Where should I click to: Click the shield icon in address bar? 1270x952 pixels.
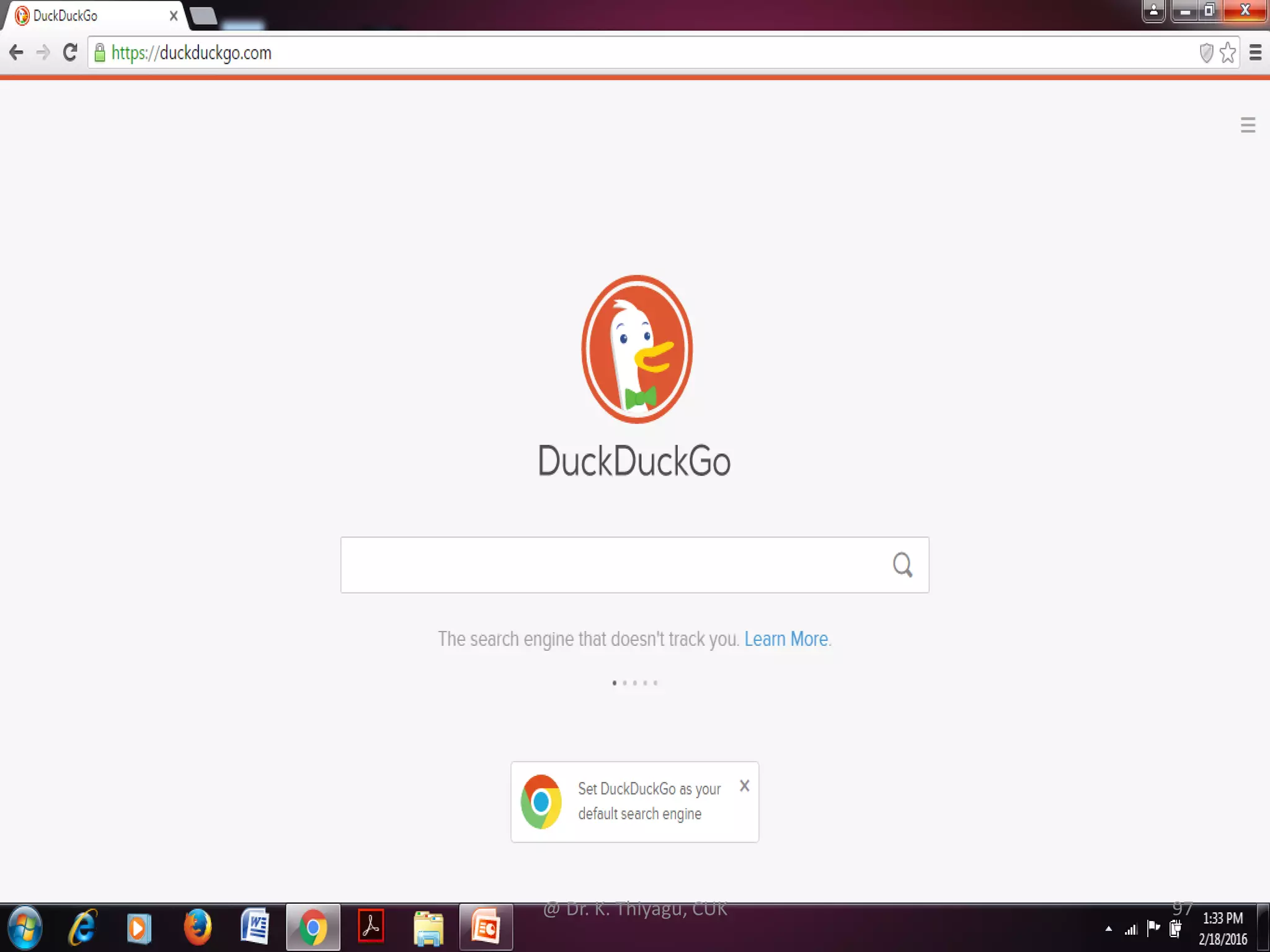point(1206,53)
